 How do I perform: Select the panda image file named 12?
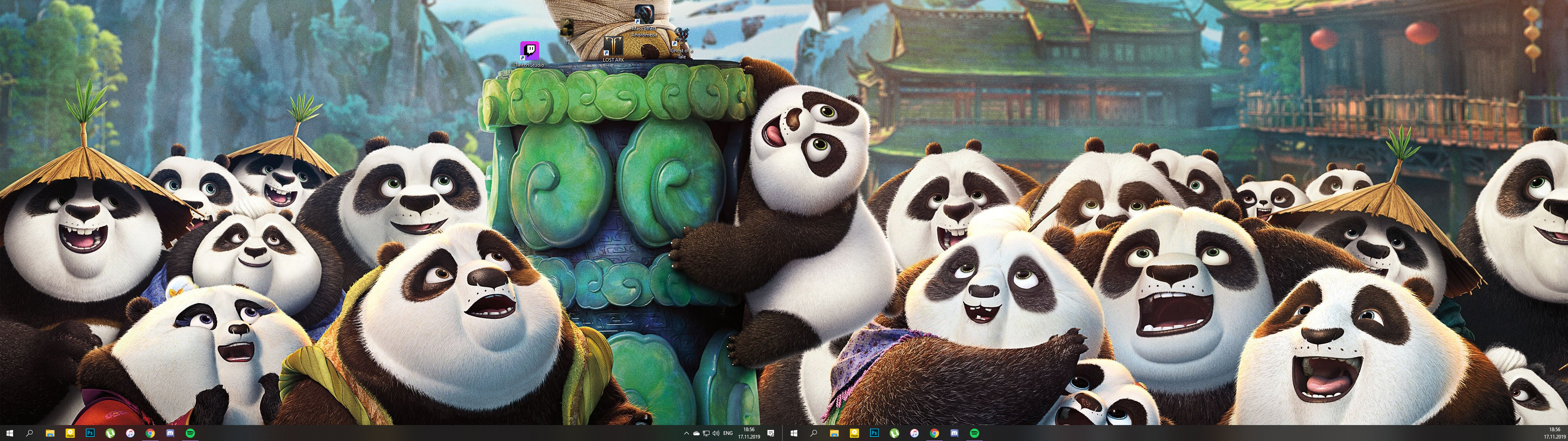pyautogui.click(x=567, y=31)
